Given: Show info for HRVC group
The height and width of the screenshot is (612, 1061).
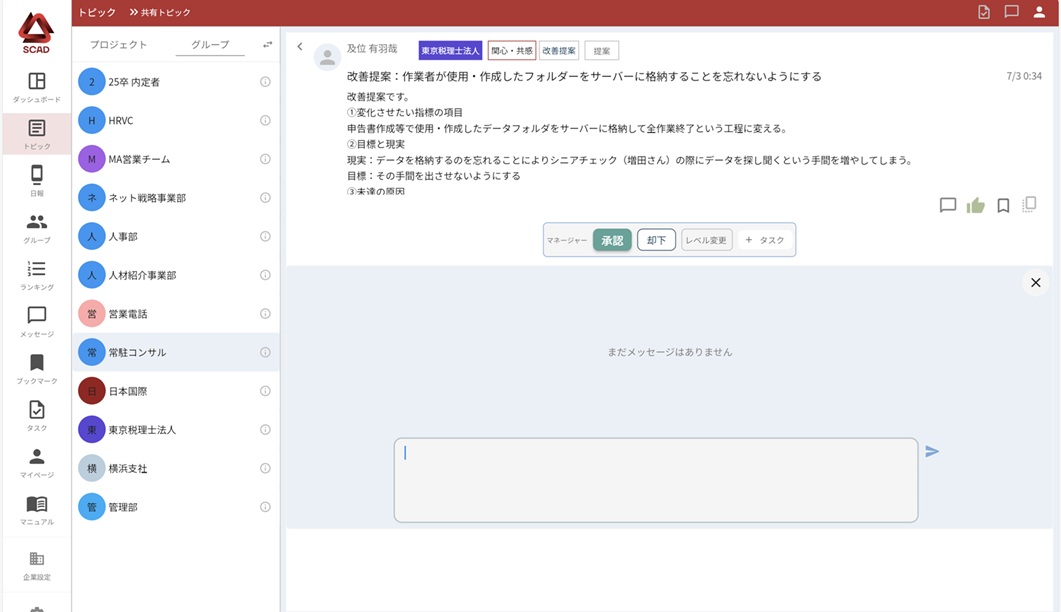Looking at the screenshot, I should pos(265,121).
